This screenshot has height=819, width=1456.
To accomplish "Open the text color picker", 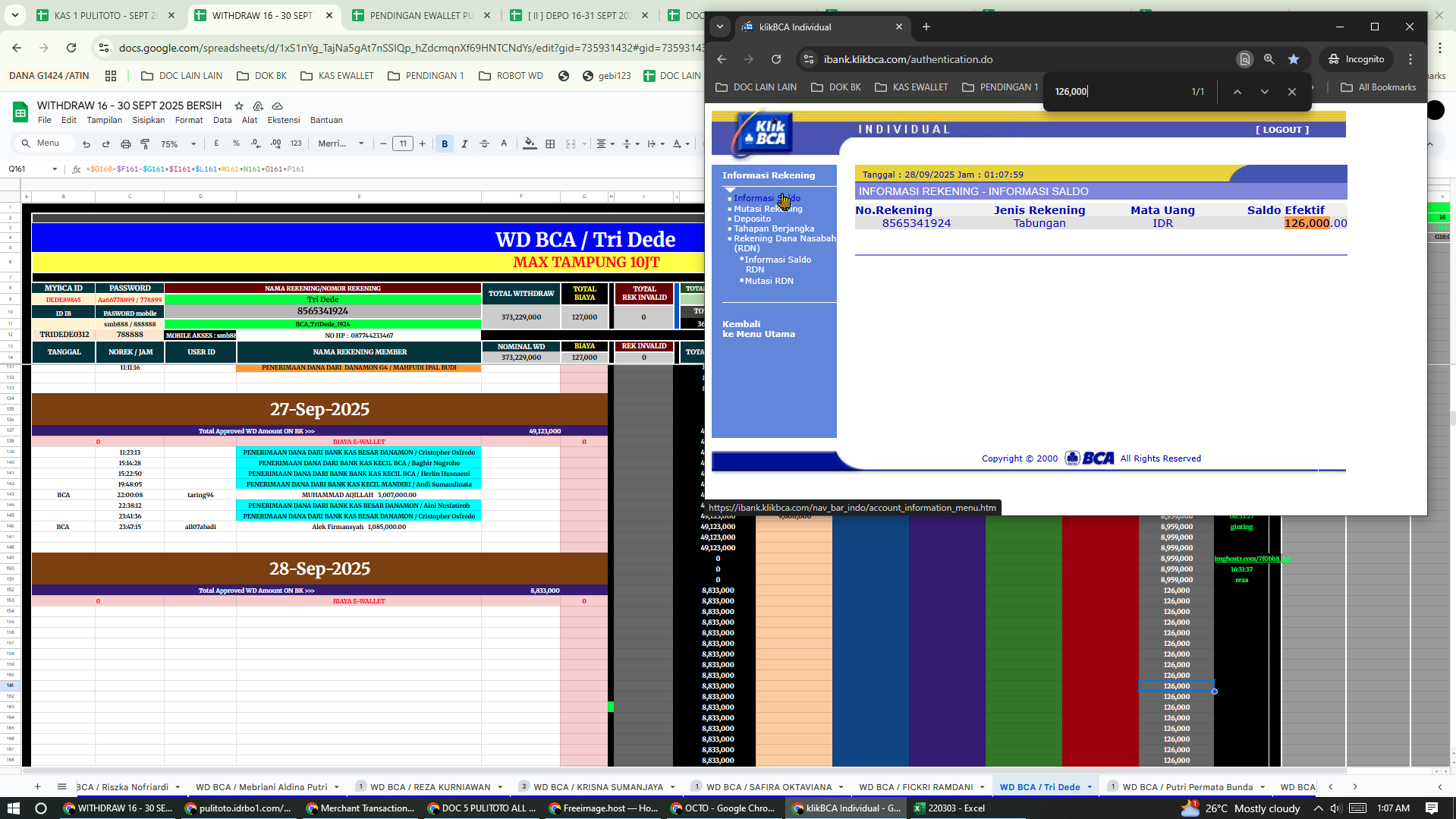I will coord(504,143).
